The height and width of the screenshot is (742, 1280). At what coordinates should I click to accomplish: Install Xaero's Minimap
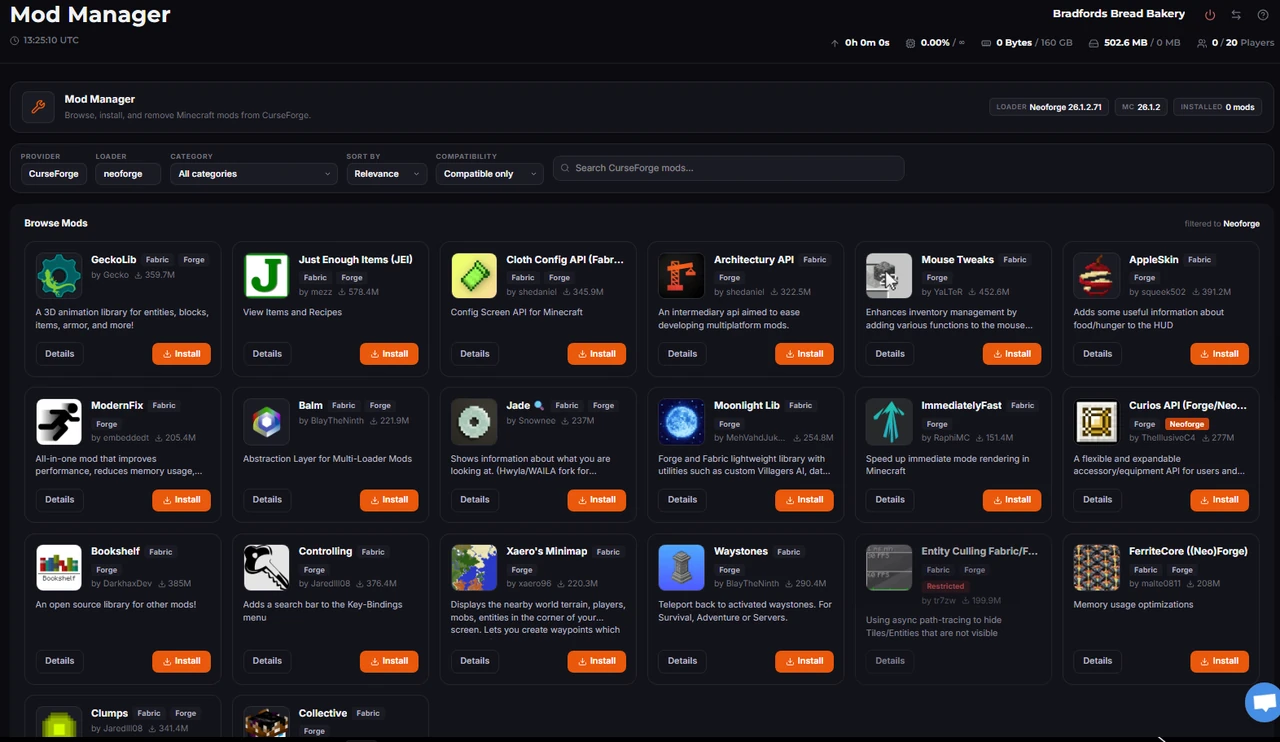597,661
